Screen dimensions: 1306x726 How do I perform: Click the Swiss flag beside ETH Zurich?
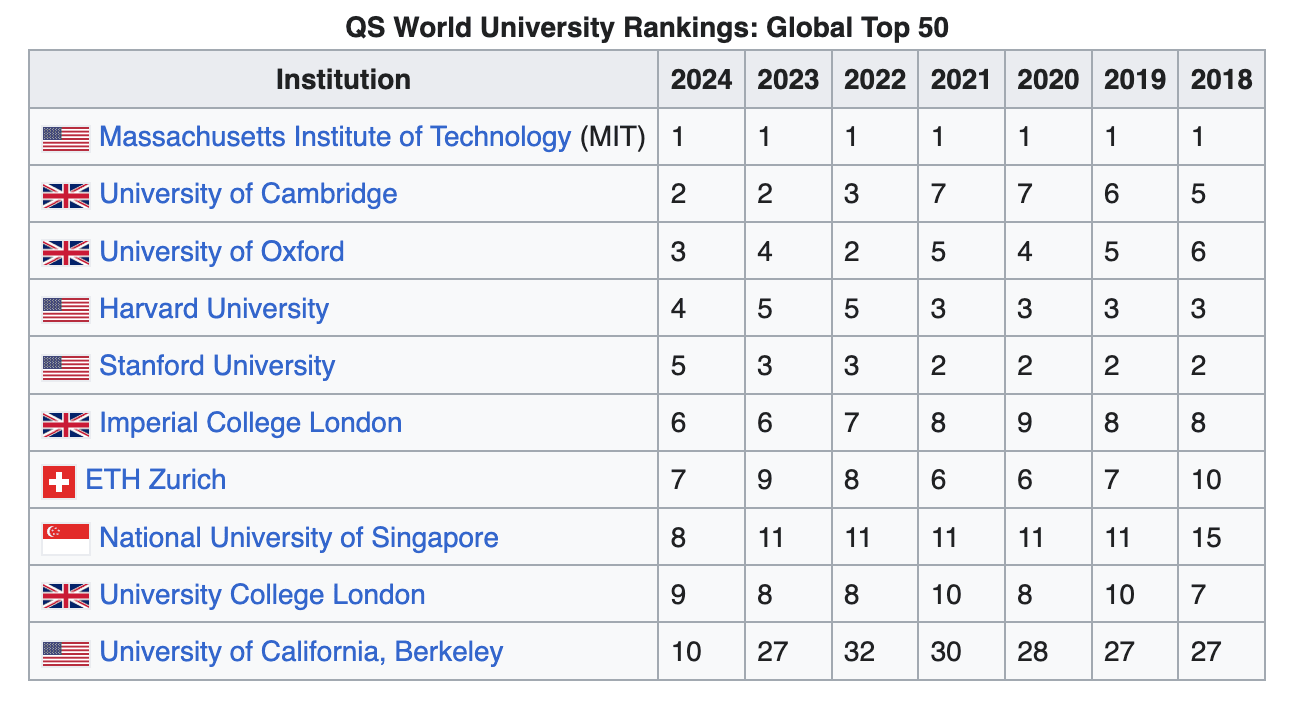pos(59,482)
